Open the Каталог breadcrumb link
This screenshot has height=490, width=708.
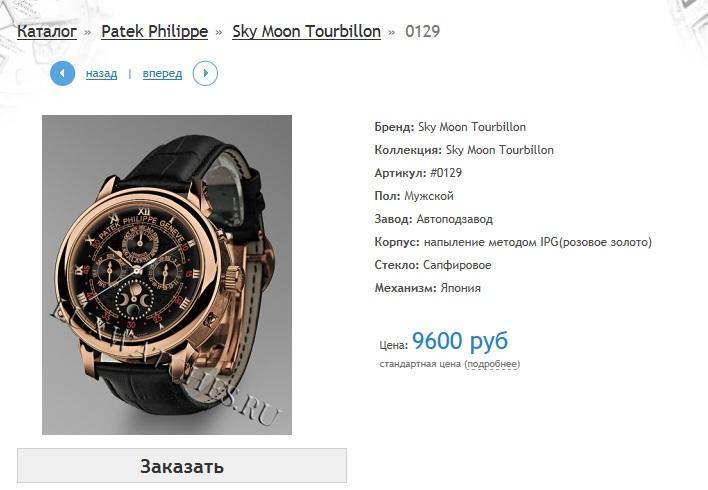click(47, 31)
